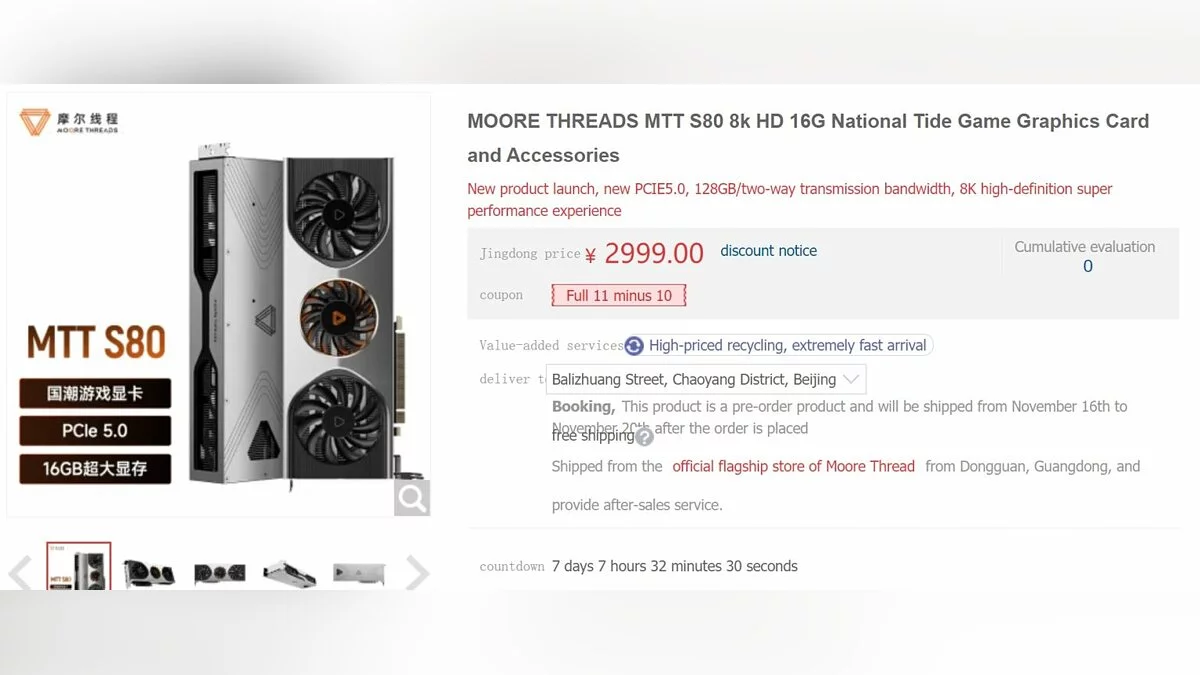View the fifth thumbnail showing card backplate
The width and height of the screenshot is (1200, 675).
pyautogui.click(x=359, y=573)
